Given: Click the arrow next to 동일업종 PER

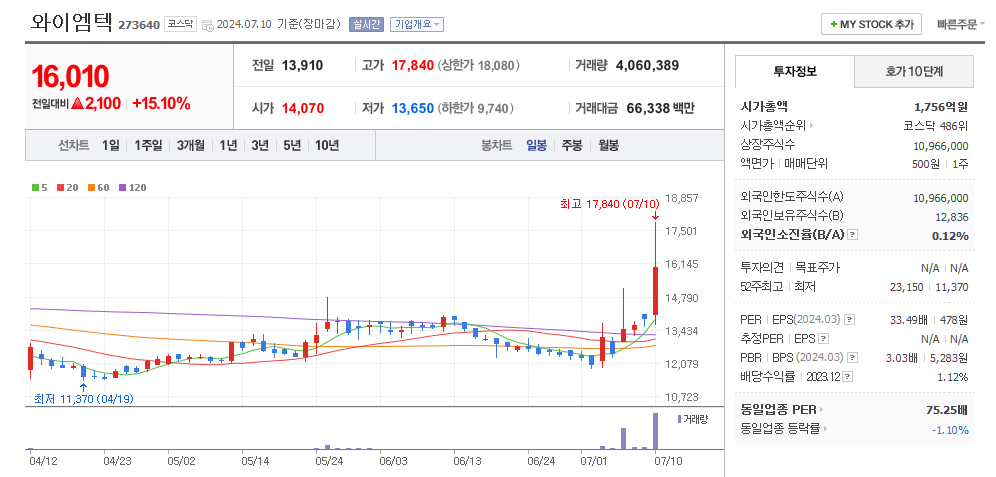Looking at the screenshot, I should [821, 410].
